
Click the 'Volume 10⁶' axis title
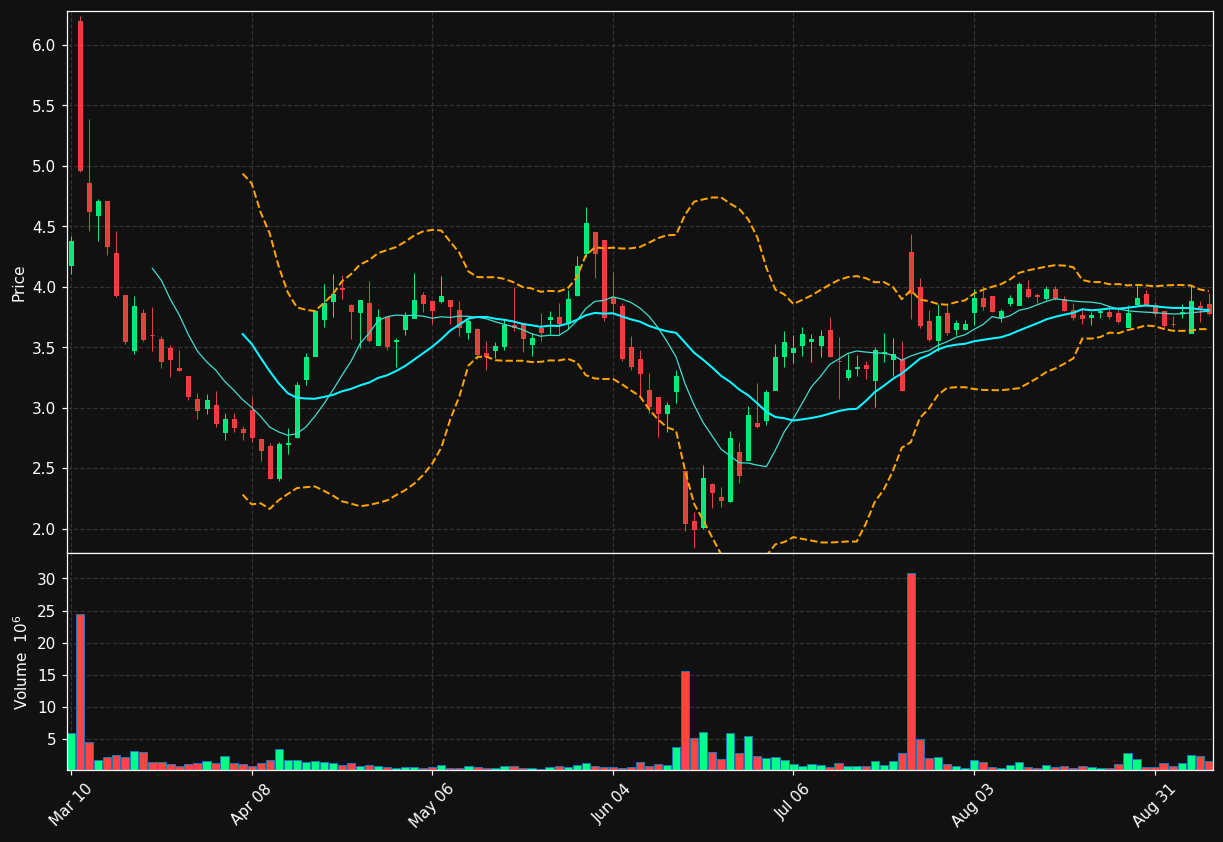click(20, 662)
